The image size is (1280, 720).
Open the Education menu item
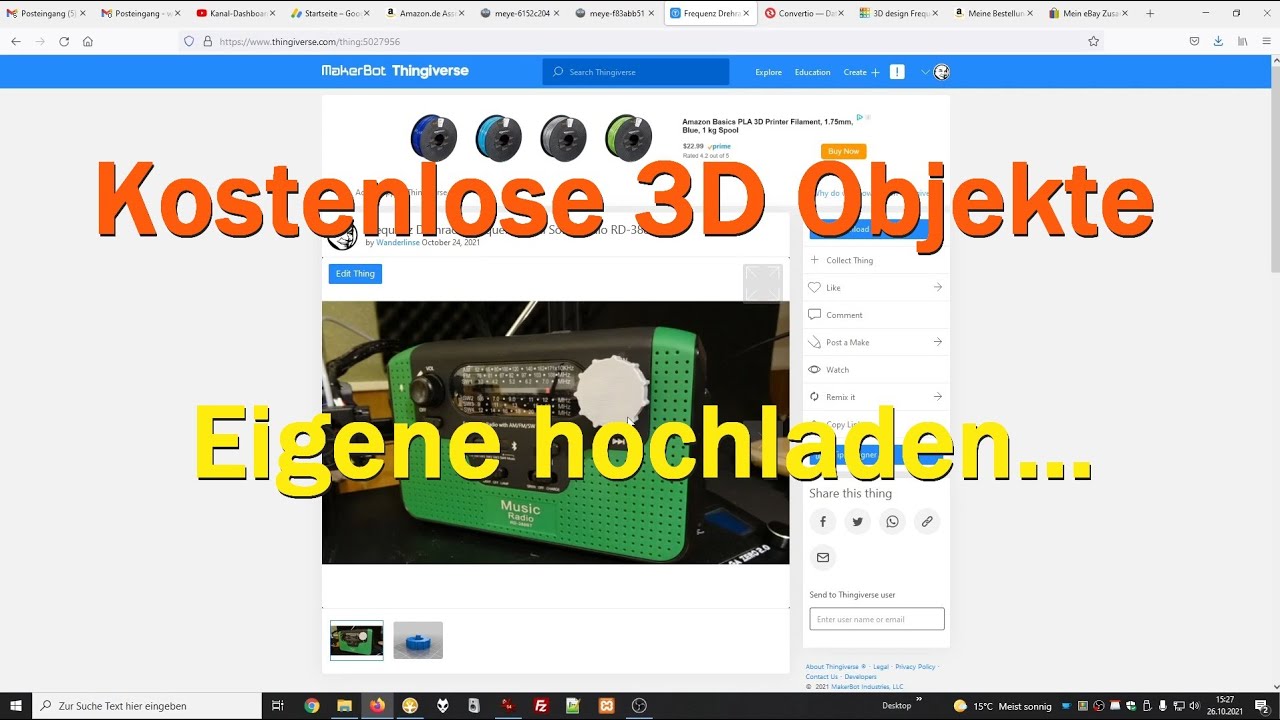tap(812, 72)
